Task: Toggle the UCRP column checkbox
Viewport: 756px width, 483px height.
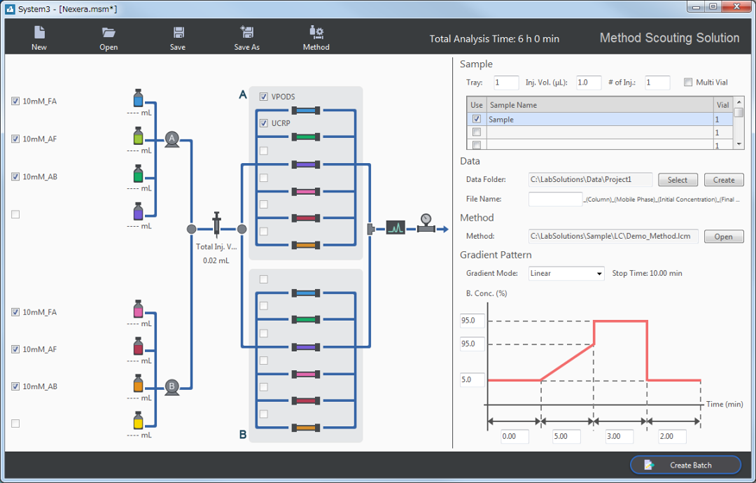Action: coord(264,124)
